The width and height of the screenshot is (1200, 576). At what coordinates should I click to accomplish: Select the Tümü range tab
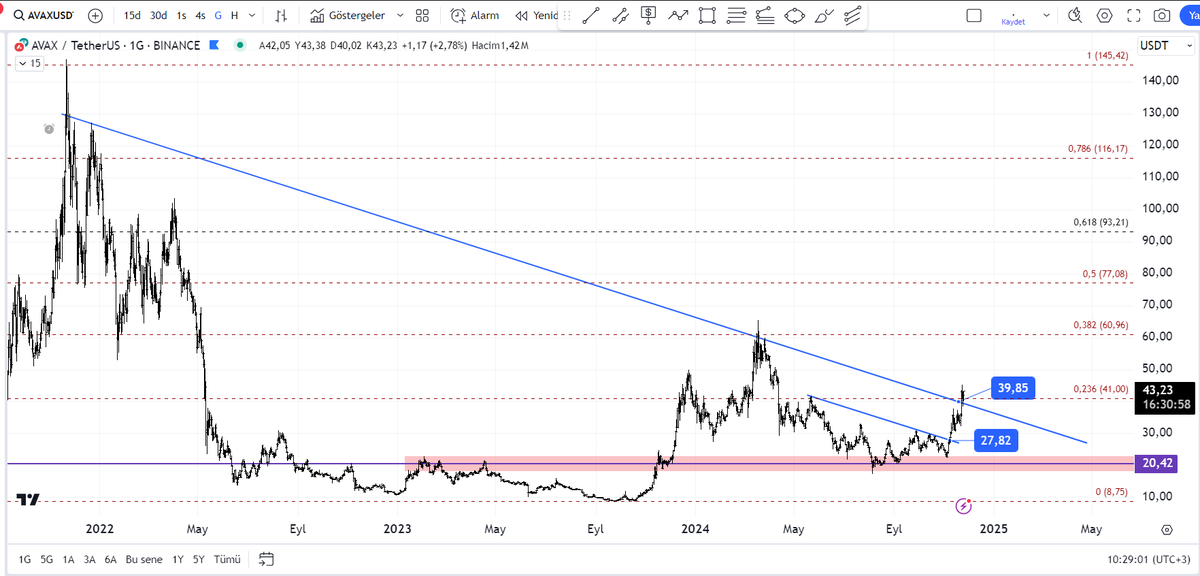point(225,560)
